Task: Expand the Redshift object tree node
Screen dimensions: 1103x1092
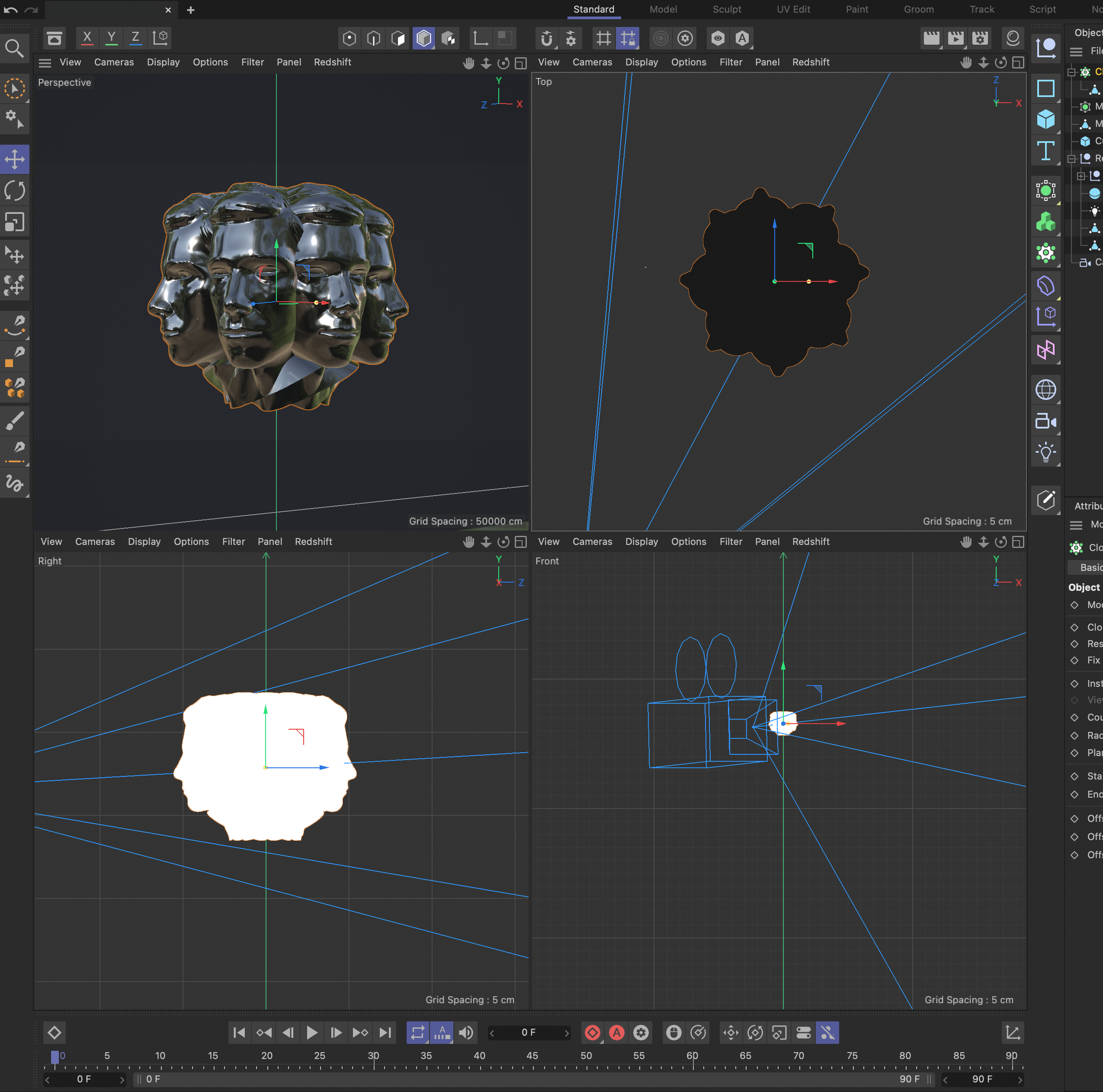Action: point(1081,177)
